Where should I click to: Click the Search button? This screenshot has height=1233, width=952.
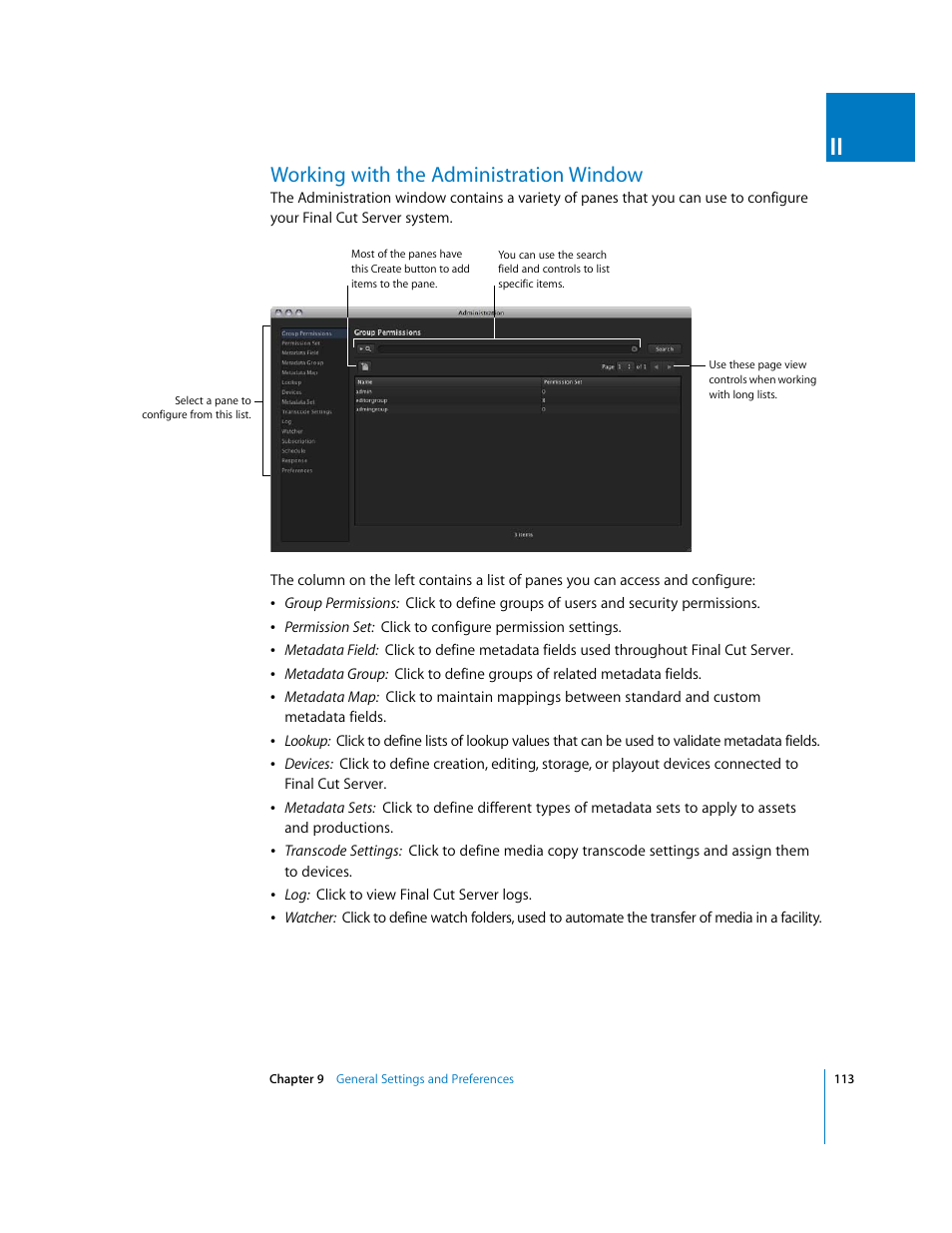(665, 348)
